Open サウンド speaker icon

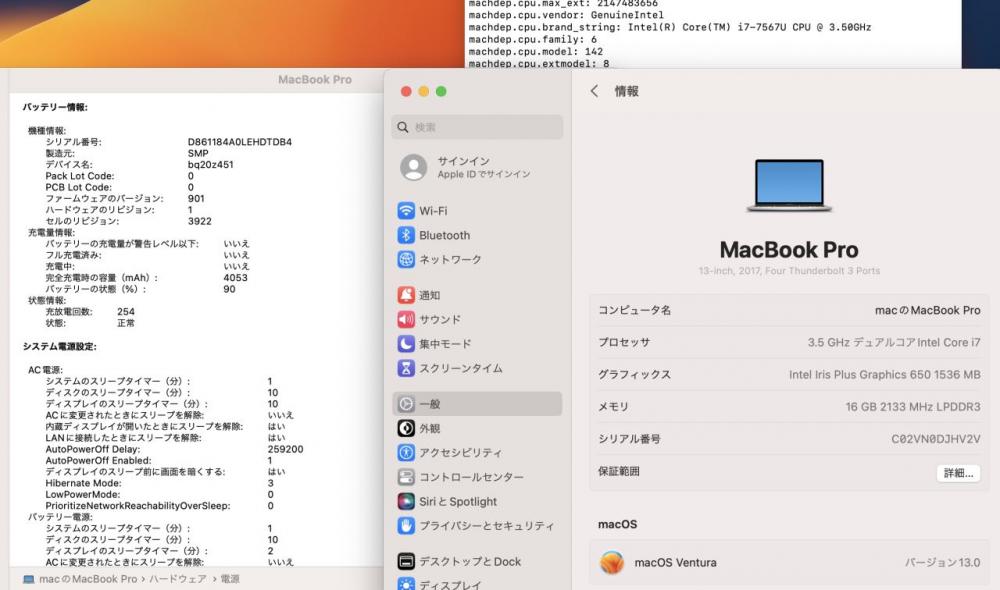coord(406,319)
